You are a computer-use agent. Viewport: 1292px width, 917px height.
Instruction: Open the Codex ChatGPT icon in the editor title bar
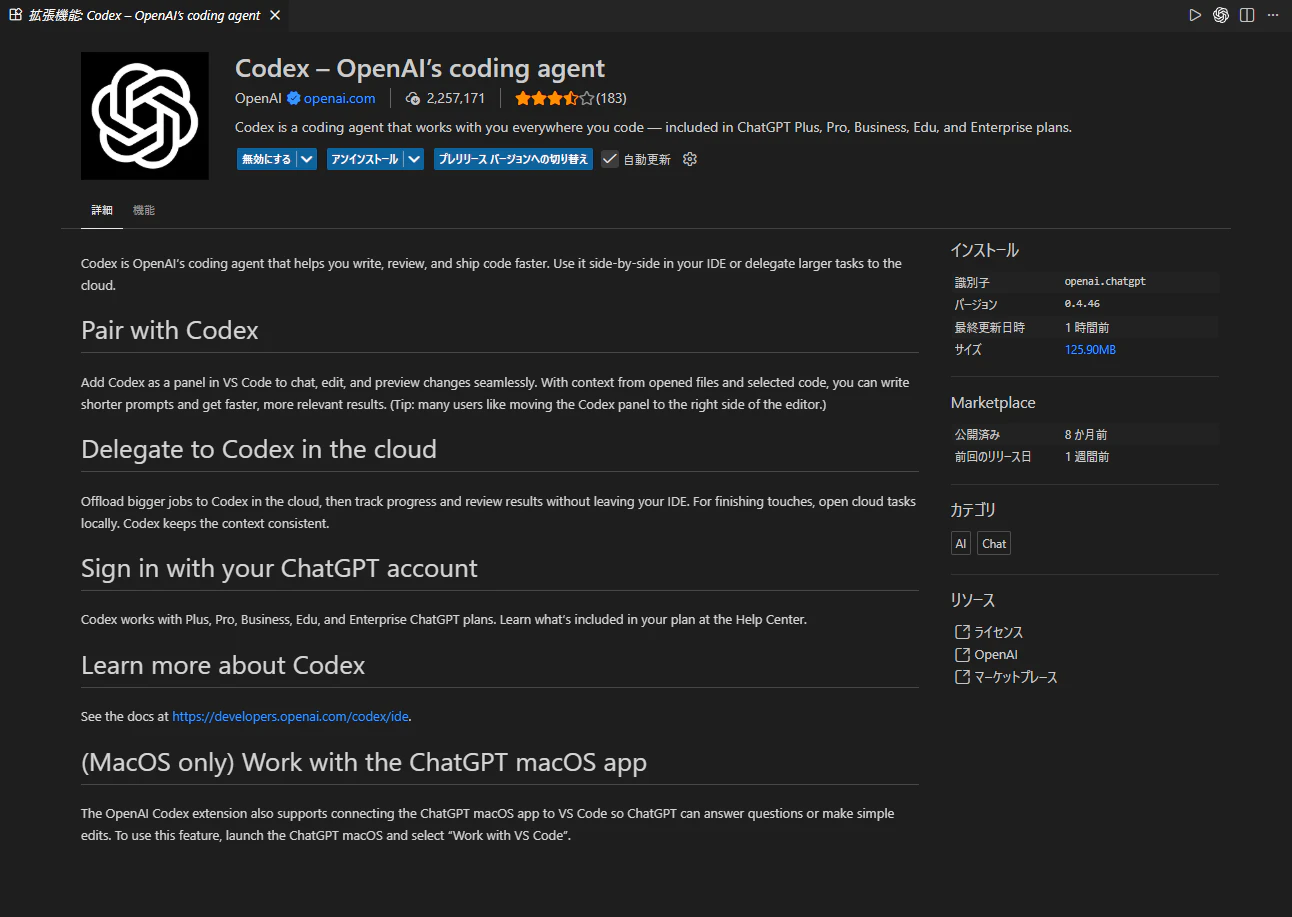coord(1221,15)
